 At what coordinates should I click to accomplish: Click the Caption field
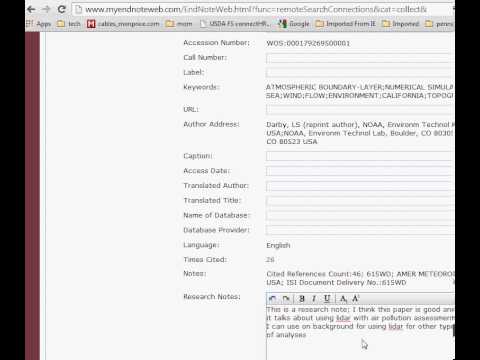tap(360, 156)
